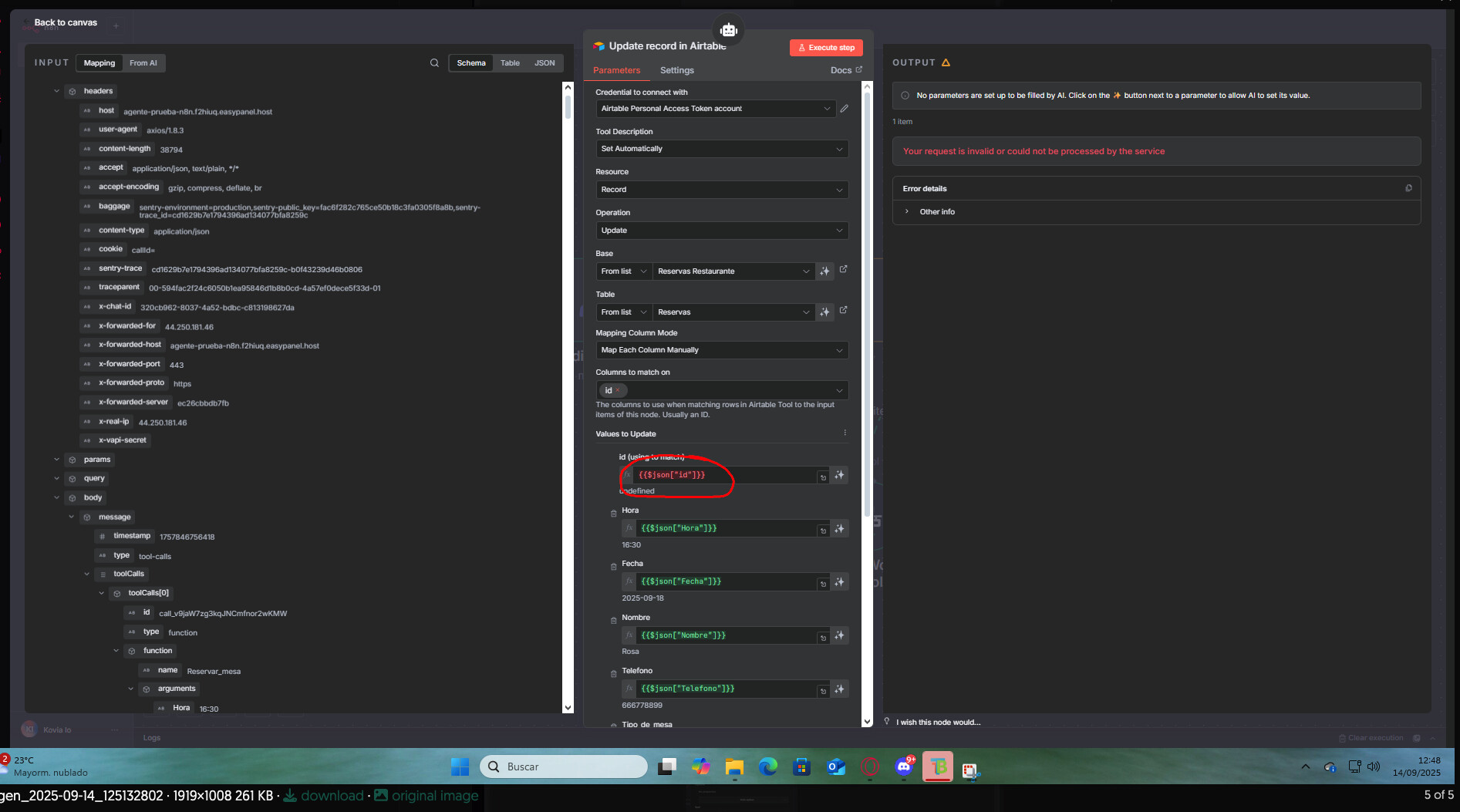Open the Credential to connect with dropdown
Image resolution: width=1460 pixels, height=812 pixels.
click(716, 109)
